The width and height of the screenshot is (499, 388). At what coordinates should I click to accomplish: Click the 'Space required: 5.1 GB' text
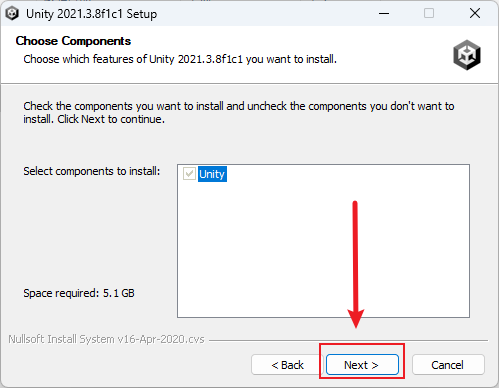point(79,293)
